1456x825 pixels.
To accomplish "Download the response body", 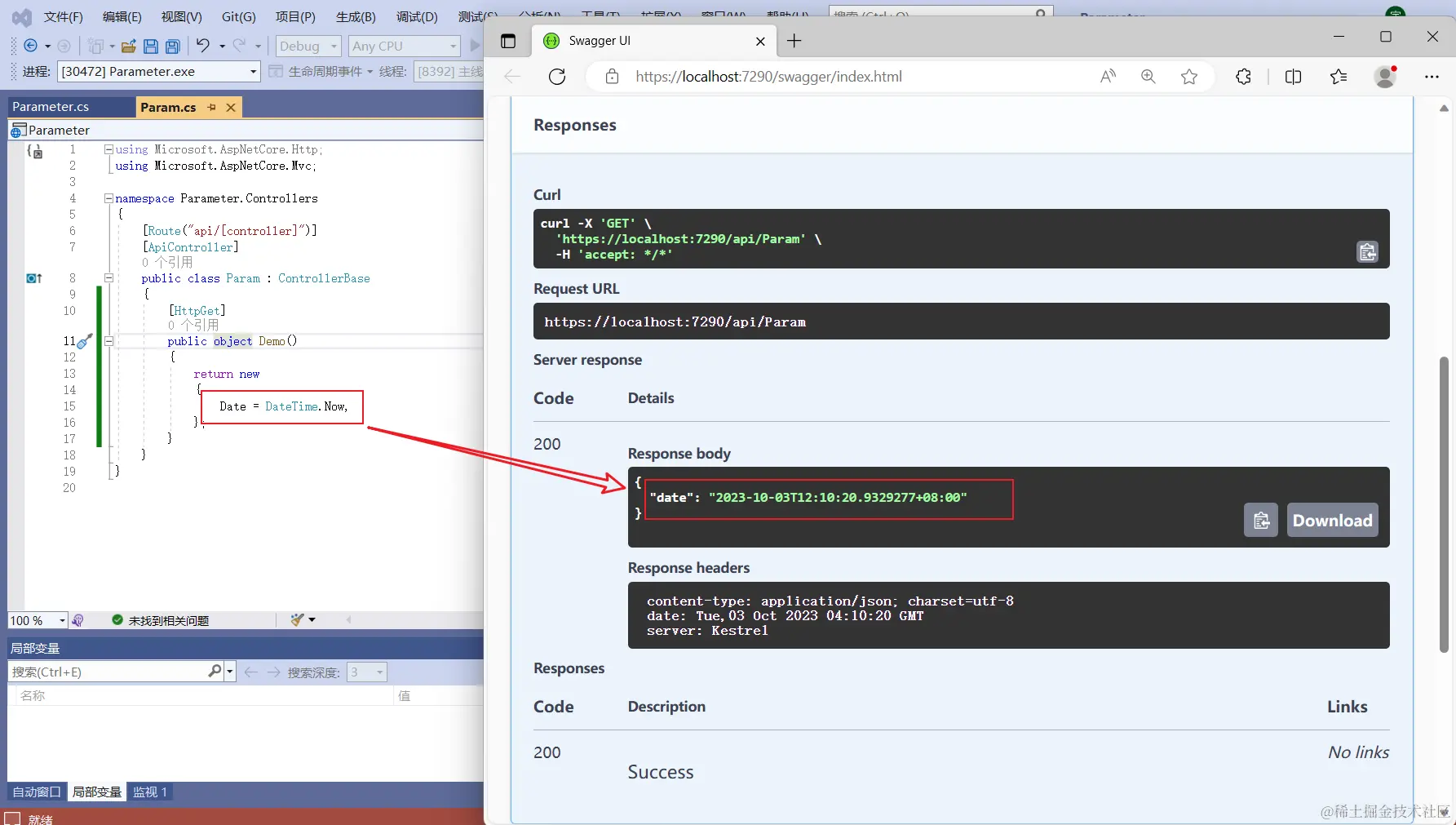I will tap(1333, 520).
